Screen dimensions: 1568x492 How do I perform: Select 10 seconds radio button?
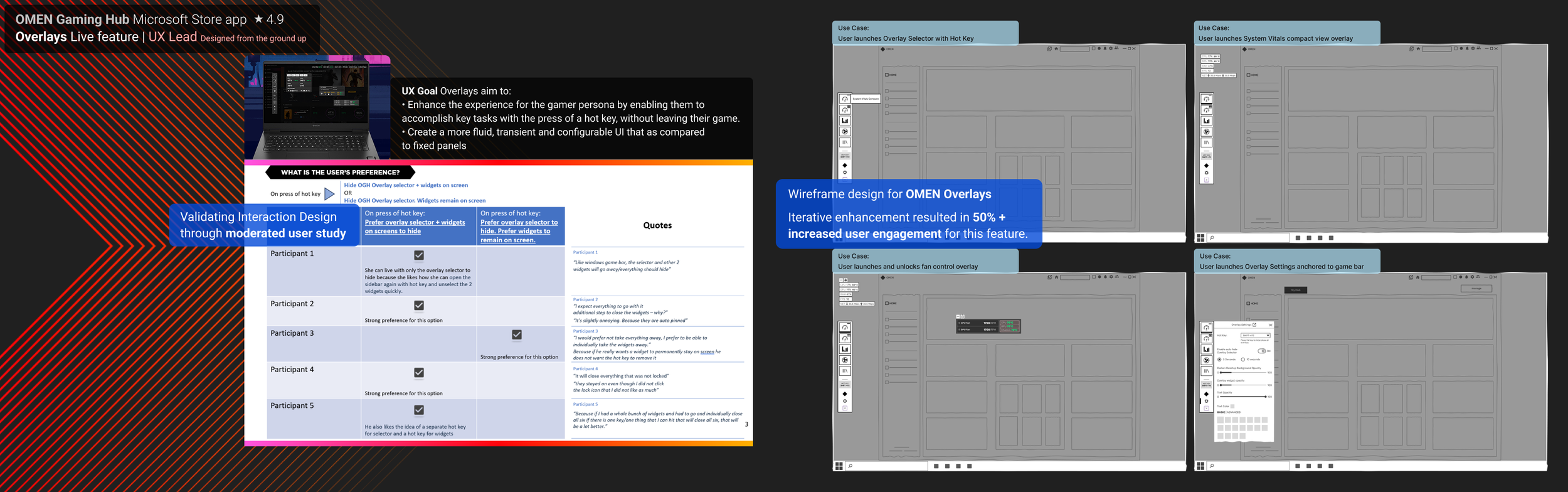tap(1243, 360)
